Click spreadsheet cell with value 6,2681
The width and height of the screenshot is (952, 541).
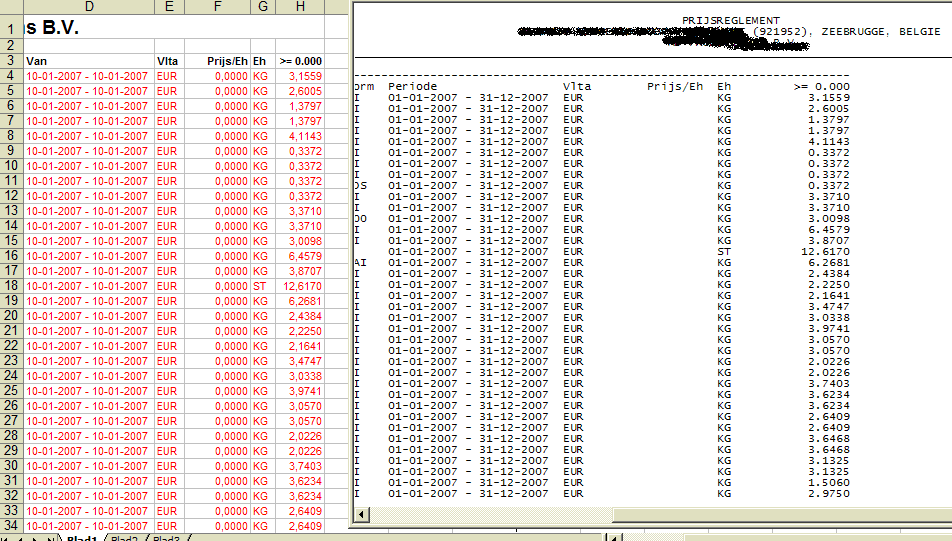click(x=300, y=301)
